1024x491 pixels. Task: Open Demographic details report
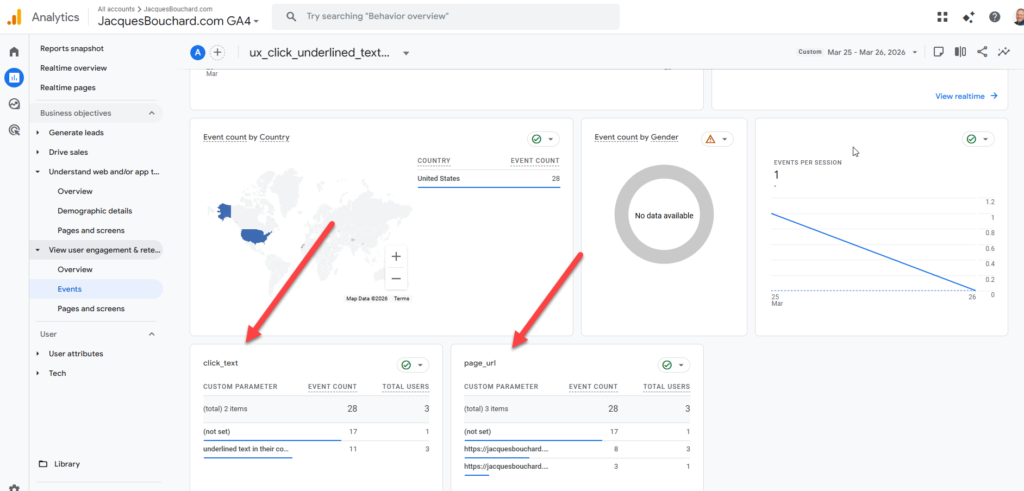[x=95, y=211]
